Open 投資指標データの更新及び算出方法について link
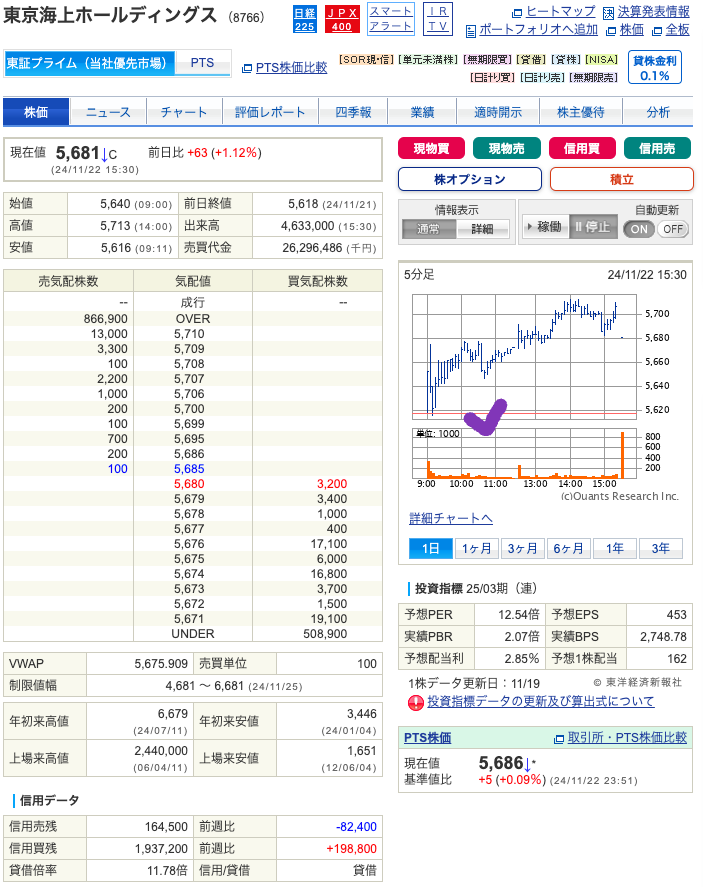 [540, 701]
